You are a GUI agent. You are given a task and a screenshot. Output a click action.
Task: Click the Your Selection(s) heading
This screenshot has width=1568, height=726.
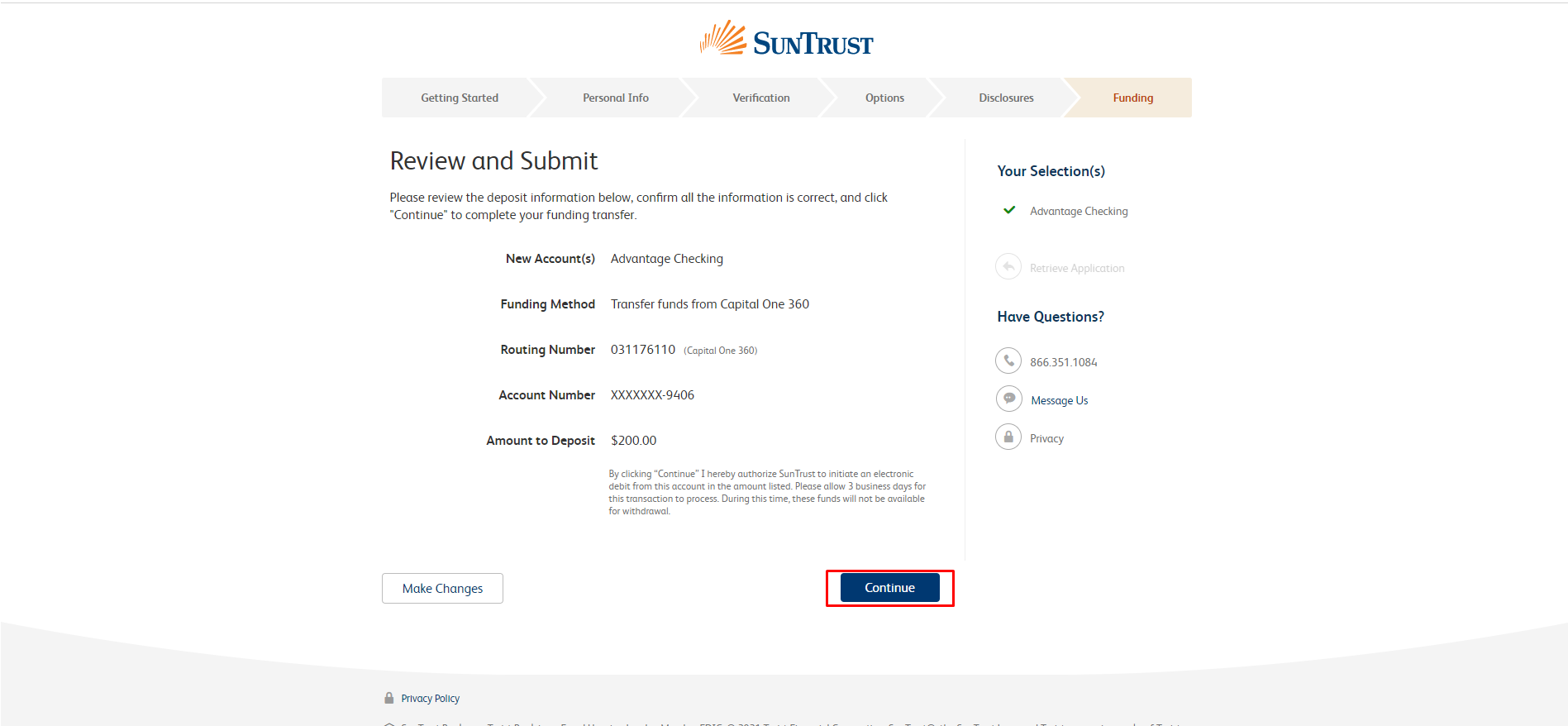pyautogui.click(x=1051, y=171)
